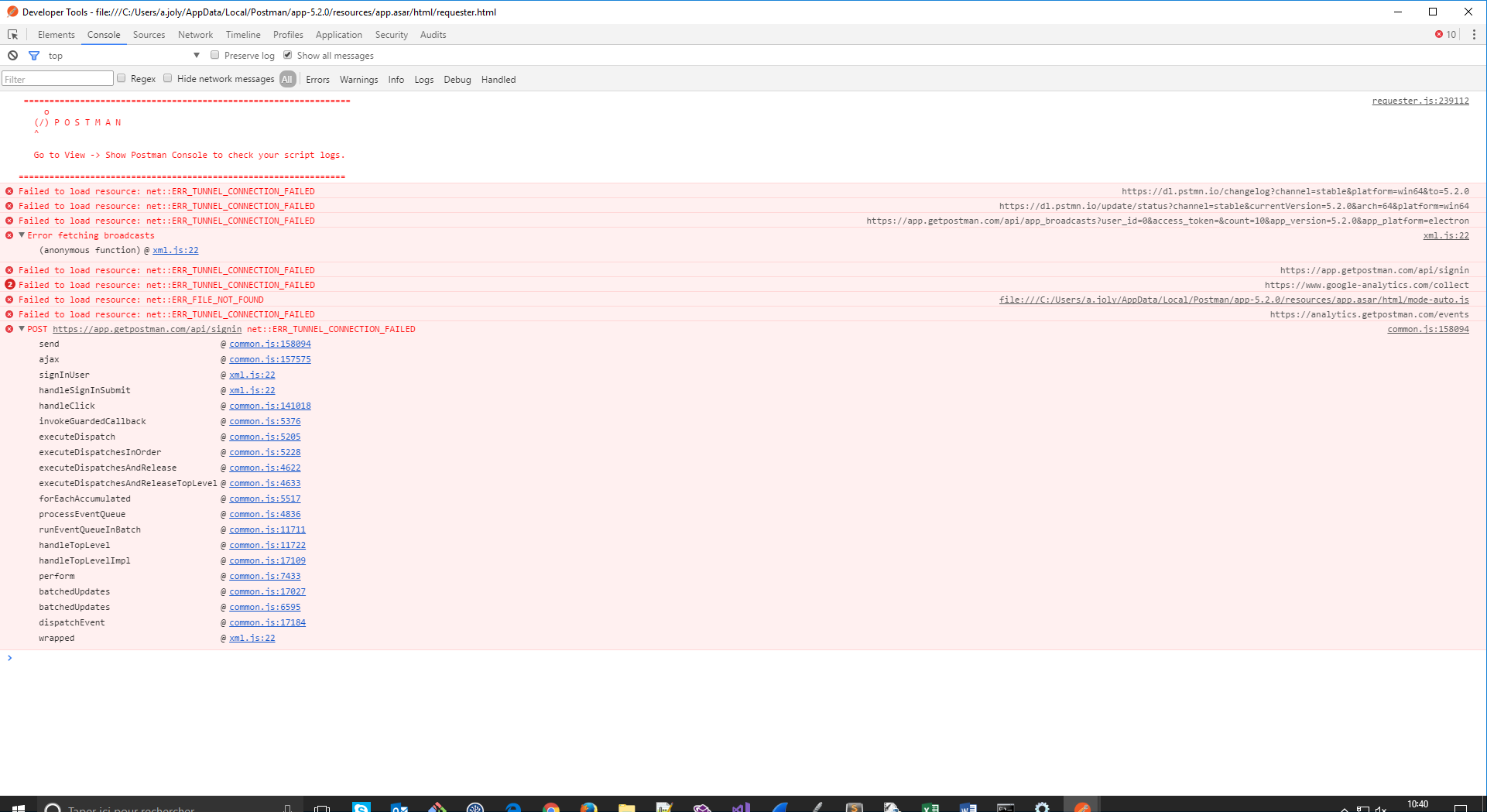Click the filter funnel icon
The image size is (1487, 812).
point(34,55)
